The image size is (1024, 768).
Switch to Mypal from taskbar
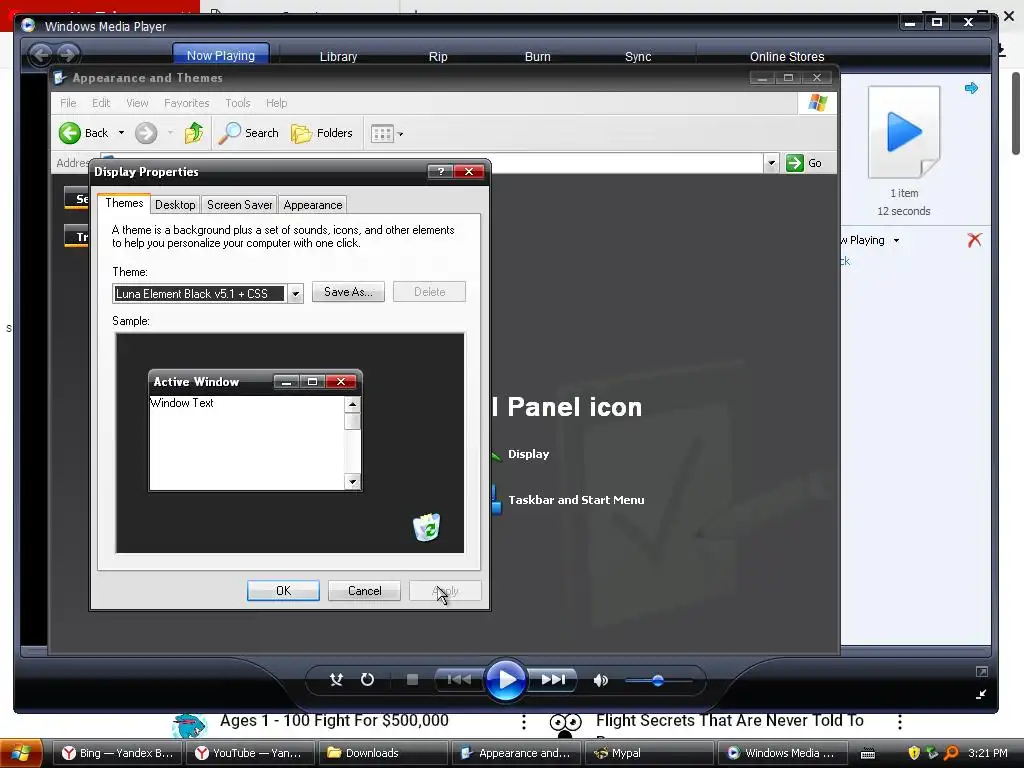pos(649,753)
